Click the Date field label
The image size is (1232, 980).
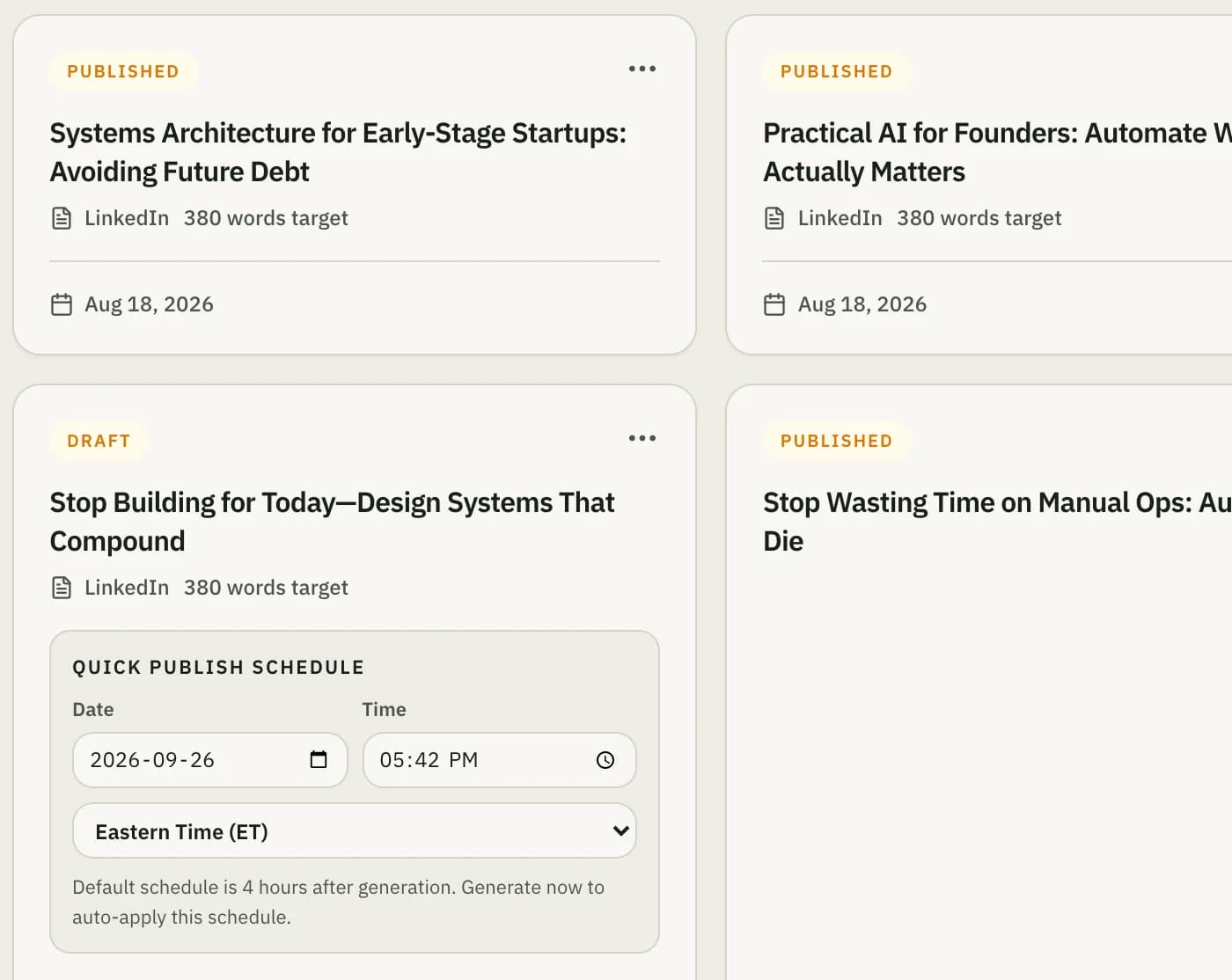93,710
